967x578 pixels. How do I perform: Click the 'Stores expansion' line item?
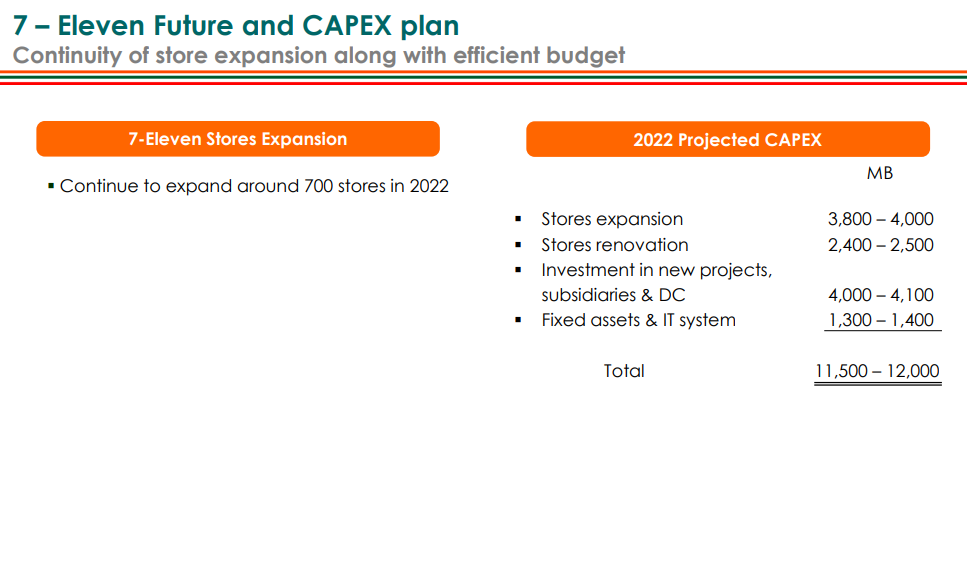click(x=612, y=219)
